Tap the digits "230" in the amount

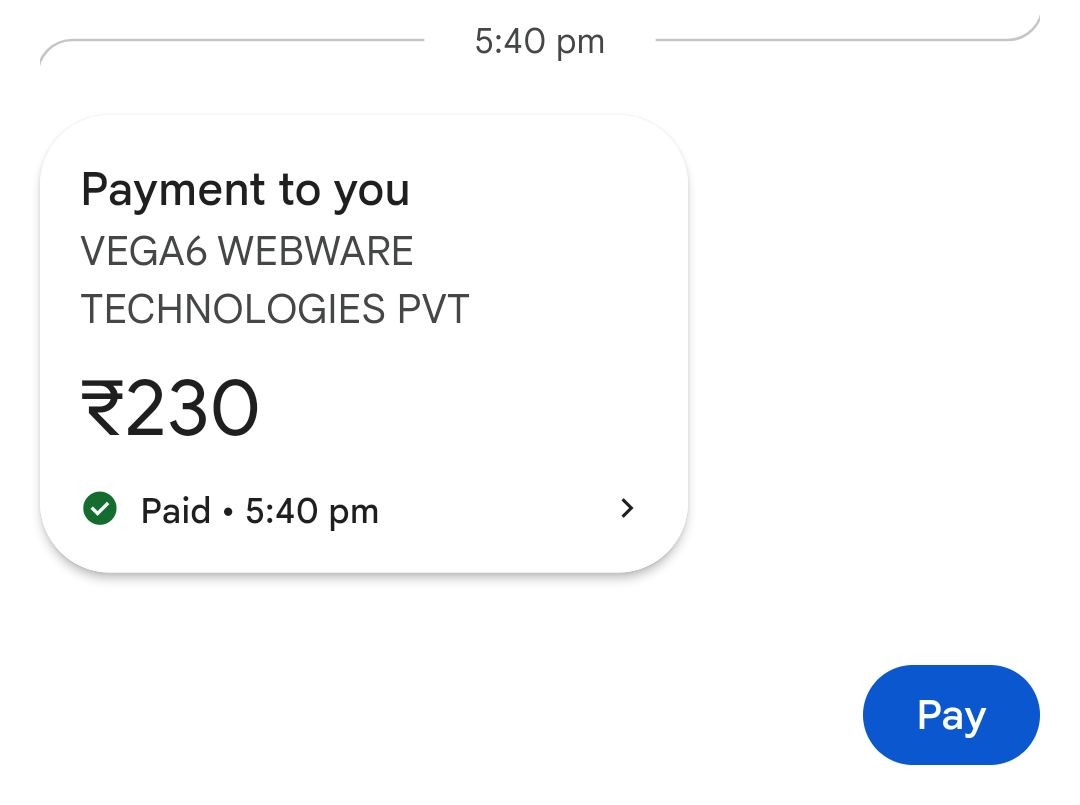(192, 409)
